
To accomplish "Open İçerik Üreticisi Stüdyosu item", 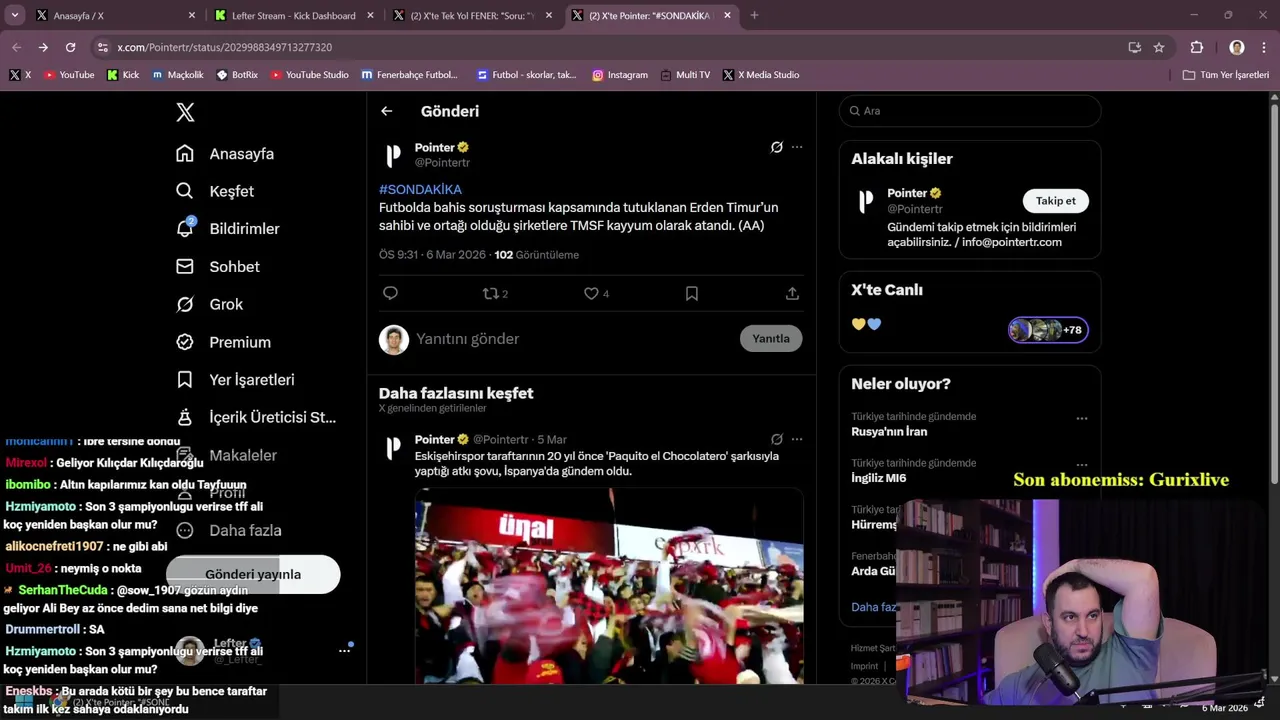I will [x=256, y=417].
